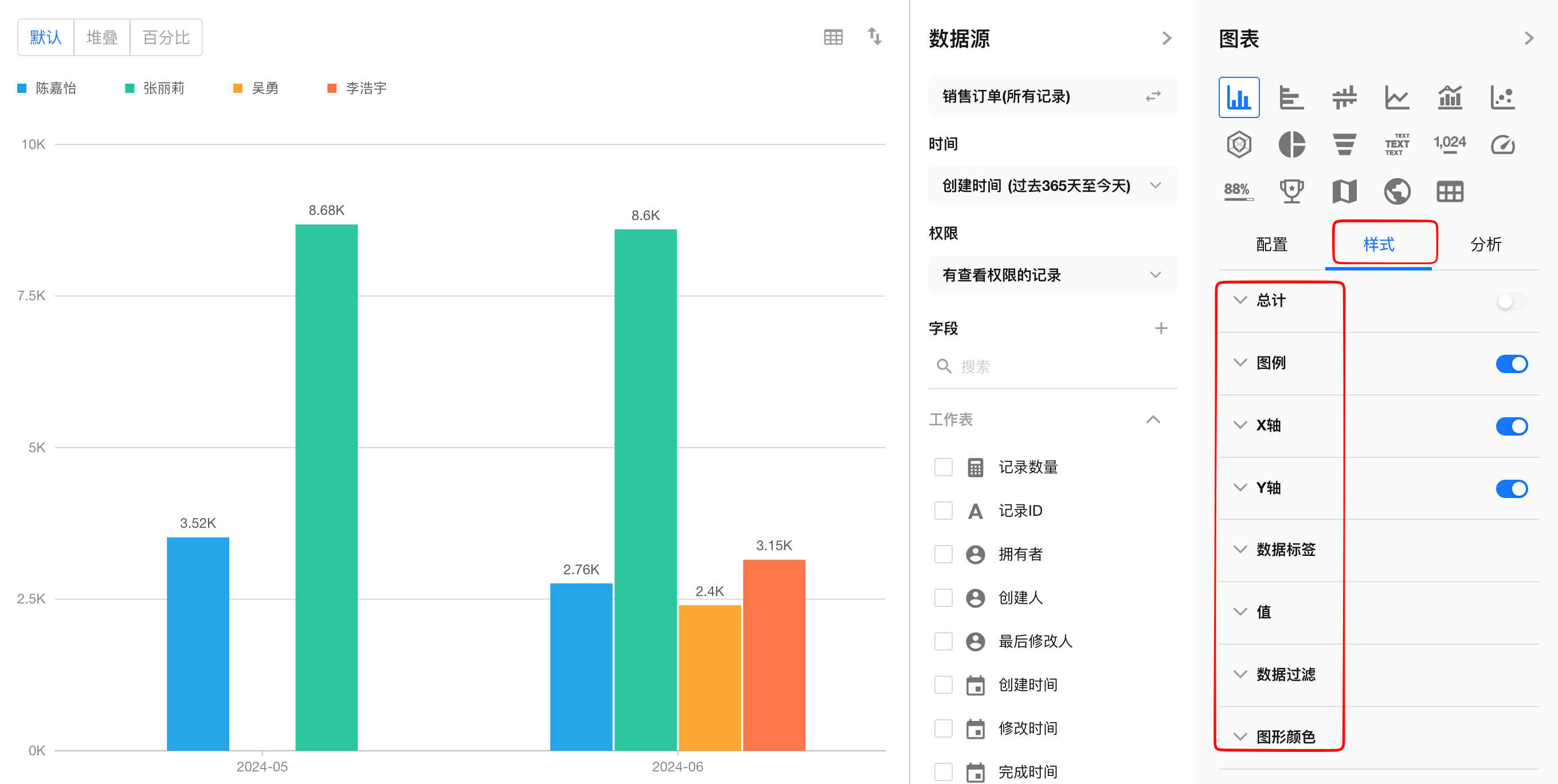The height and width of the screenshot is (784, 1558).
Task: Click the table view icon above chart
Action: pyautogui.click(x=833, y=37)
